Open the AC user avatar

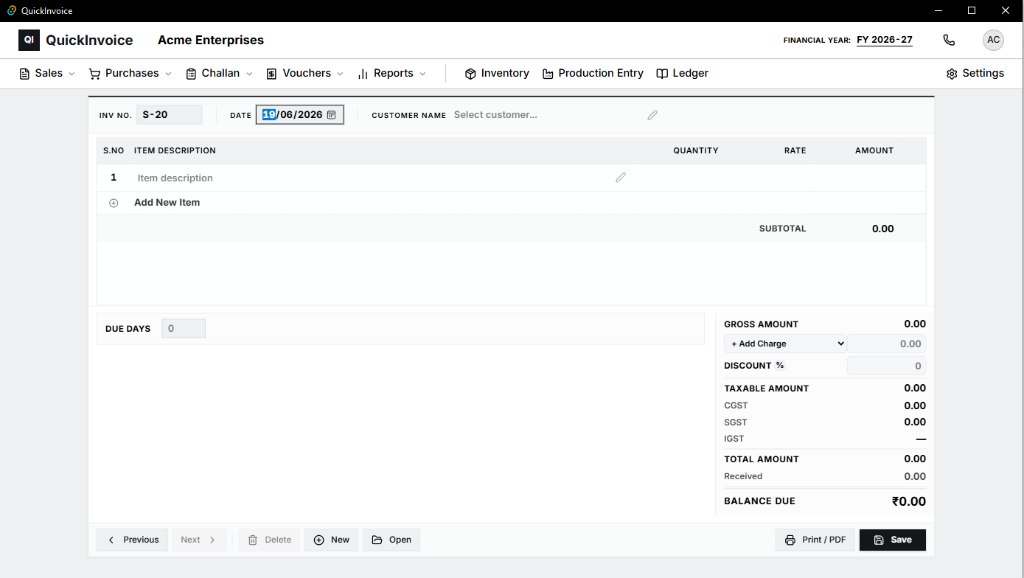[993, 40]
